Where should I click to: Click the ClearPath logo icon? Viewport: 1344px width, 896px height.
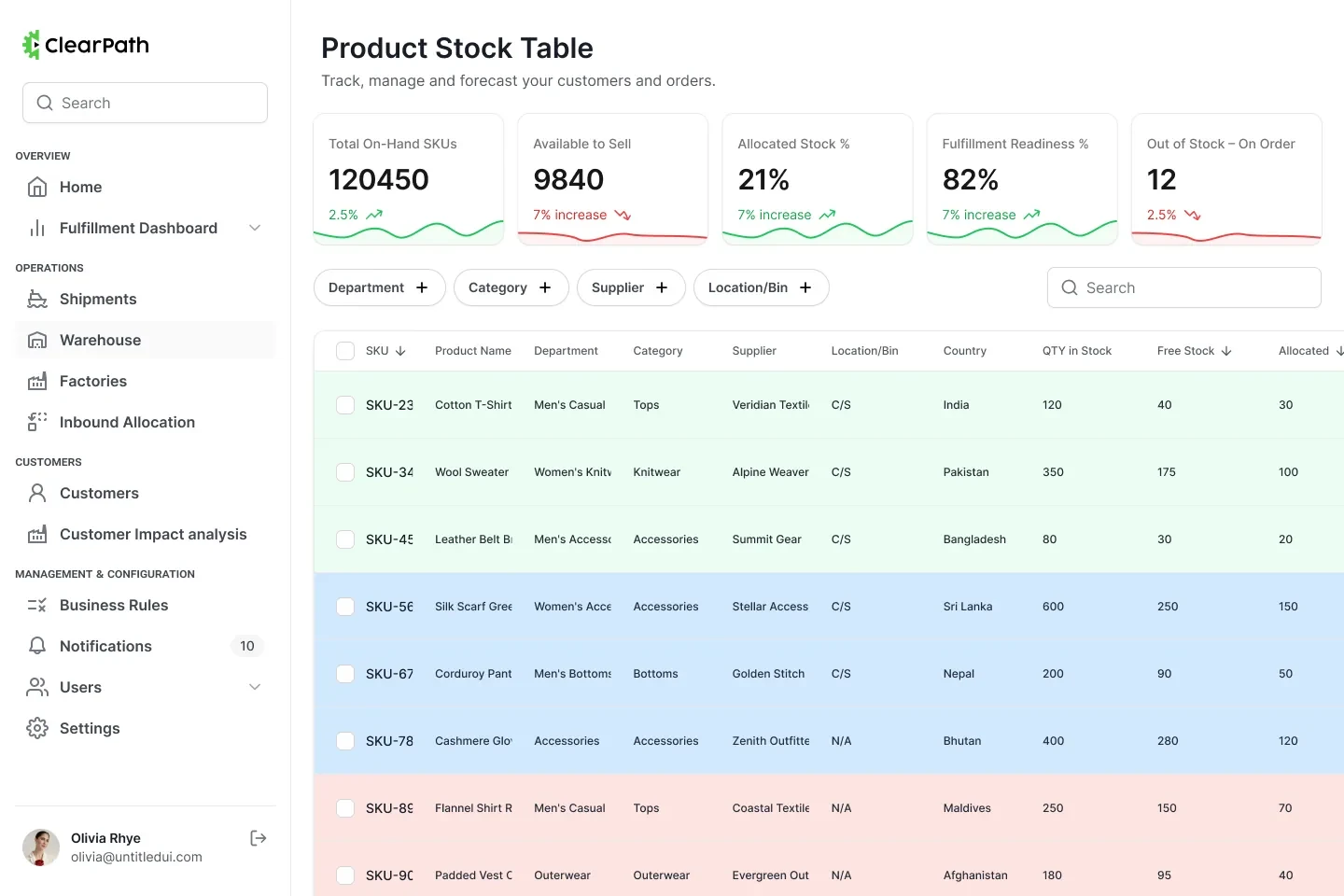point(32,45)
